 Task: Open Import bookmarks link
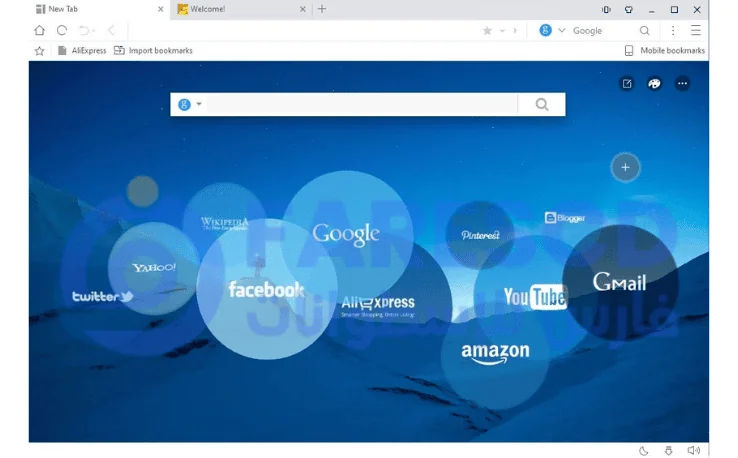[154, 50]
